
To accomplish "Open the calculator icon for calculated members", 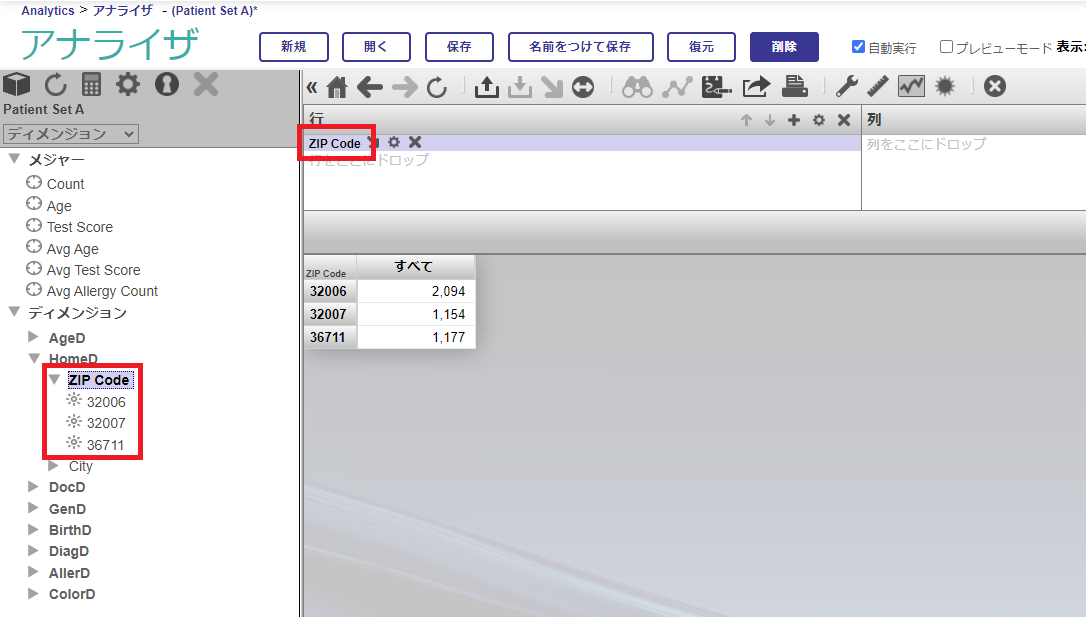I will click(92, 85).
